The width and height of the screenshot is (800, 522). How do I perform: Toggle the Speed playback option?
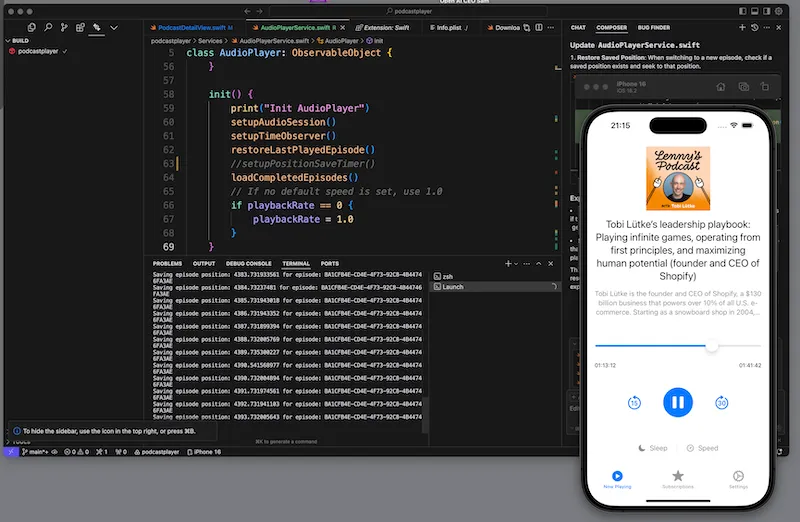(702, 448)
